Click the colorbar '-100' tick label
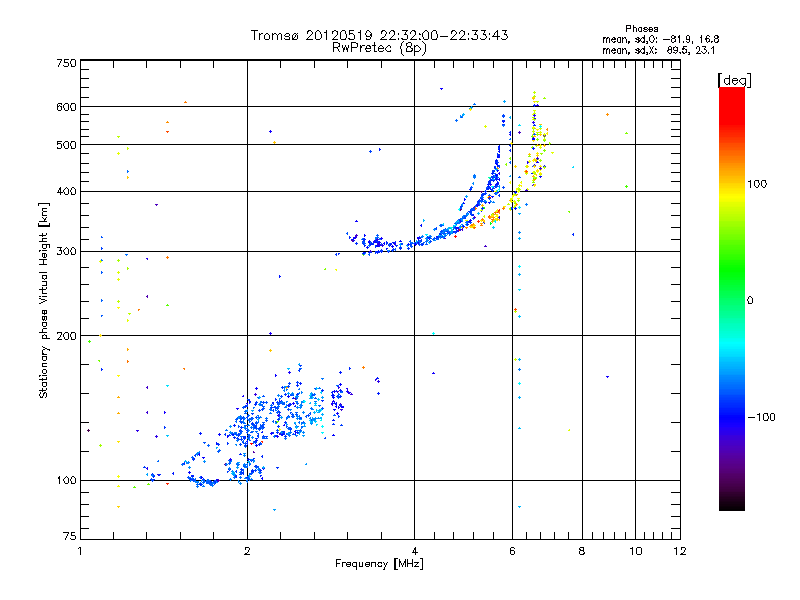Screen dimensions: 800x600 761,417
